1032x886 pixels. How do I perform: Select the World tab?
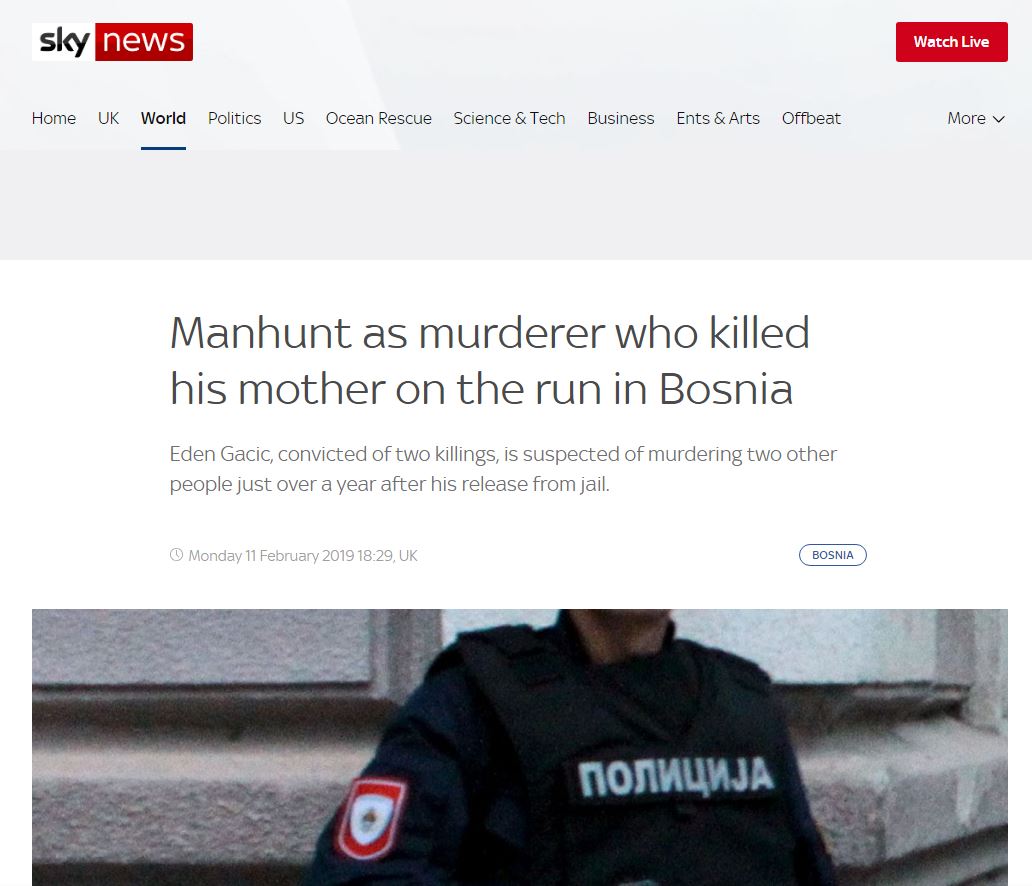(163, 118)
